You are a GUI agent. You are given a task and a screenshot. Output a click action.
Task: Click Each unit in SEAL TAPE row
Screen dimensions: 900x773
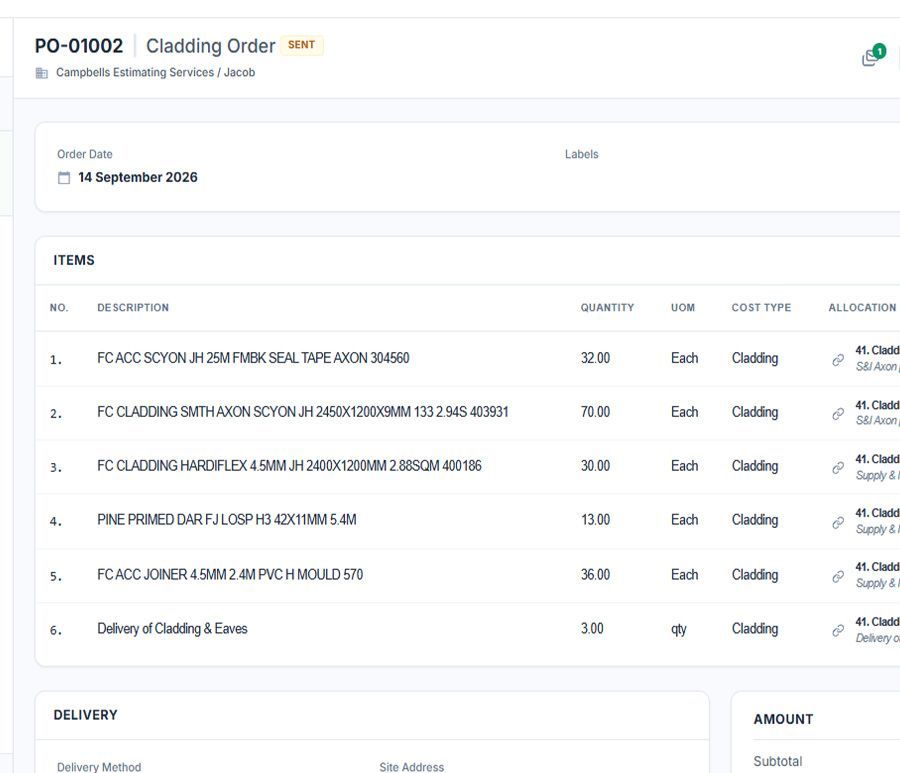click(x=685, y=358)
